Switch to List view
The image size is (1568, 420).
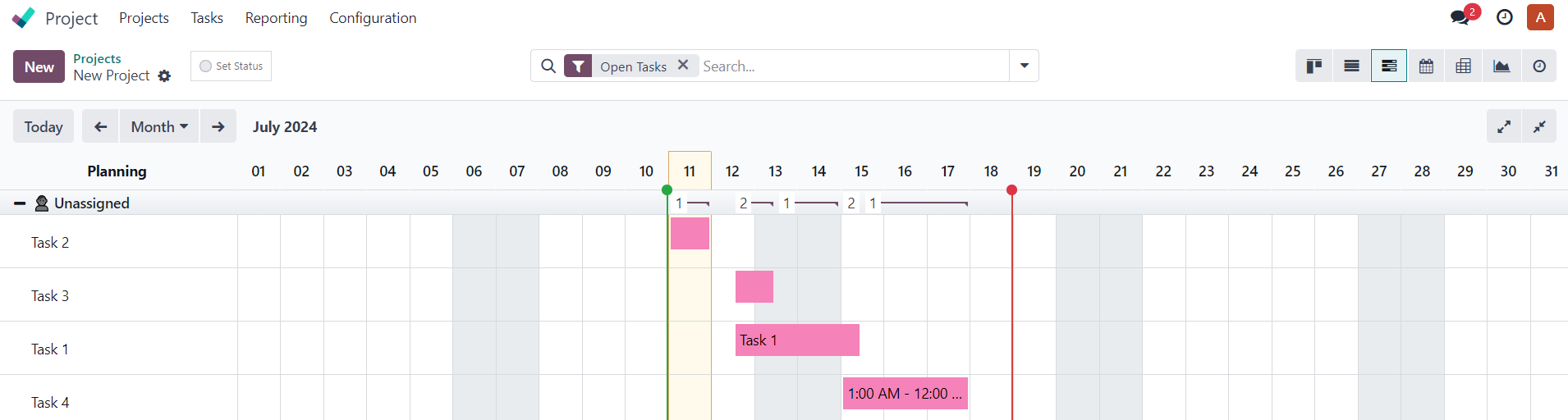(x=1351, y=66)
